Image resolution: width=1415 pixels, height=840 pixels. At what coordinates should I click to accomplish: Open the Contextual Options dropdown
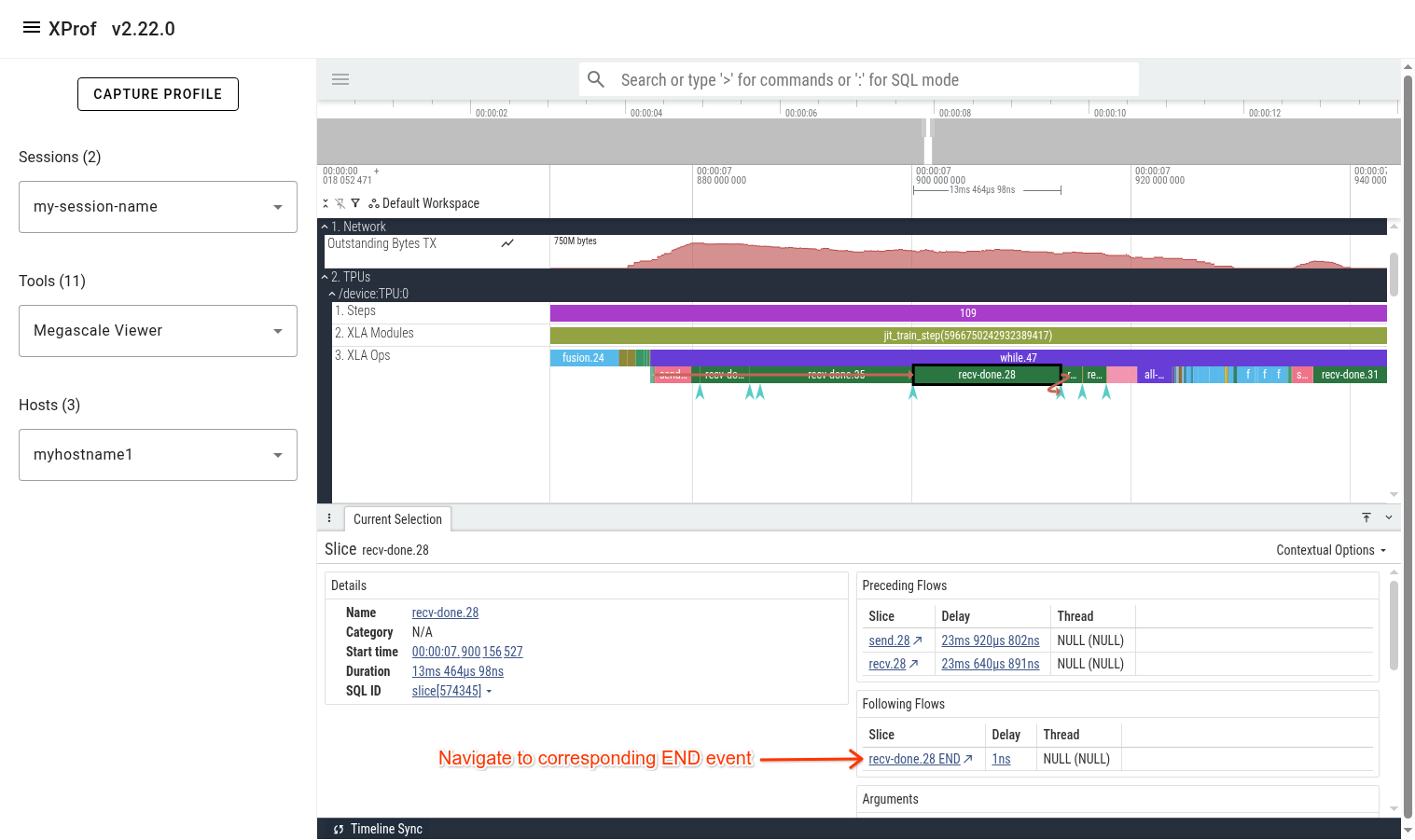click(x=1330, y=549)
